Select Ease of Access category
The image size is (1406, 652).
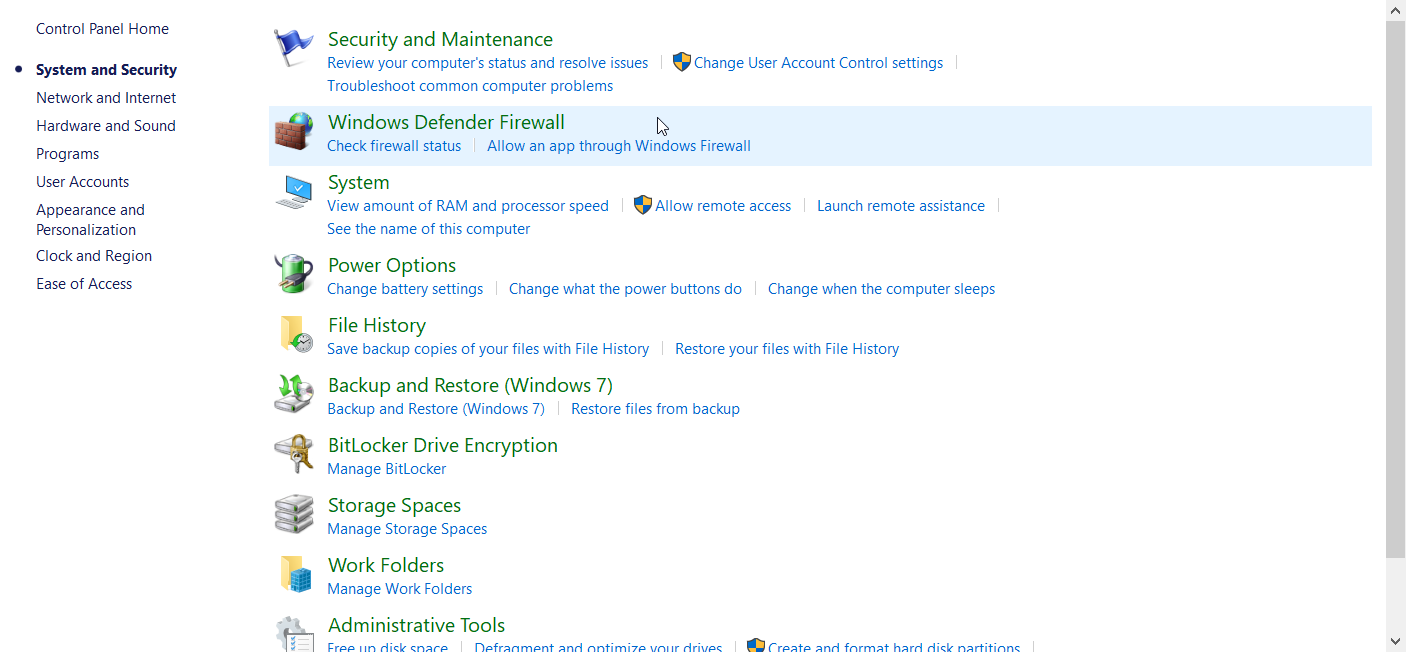(x=84, y=284)
